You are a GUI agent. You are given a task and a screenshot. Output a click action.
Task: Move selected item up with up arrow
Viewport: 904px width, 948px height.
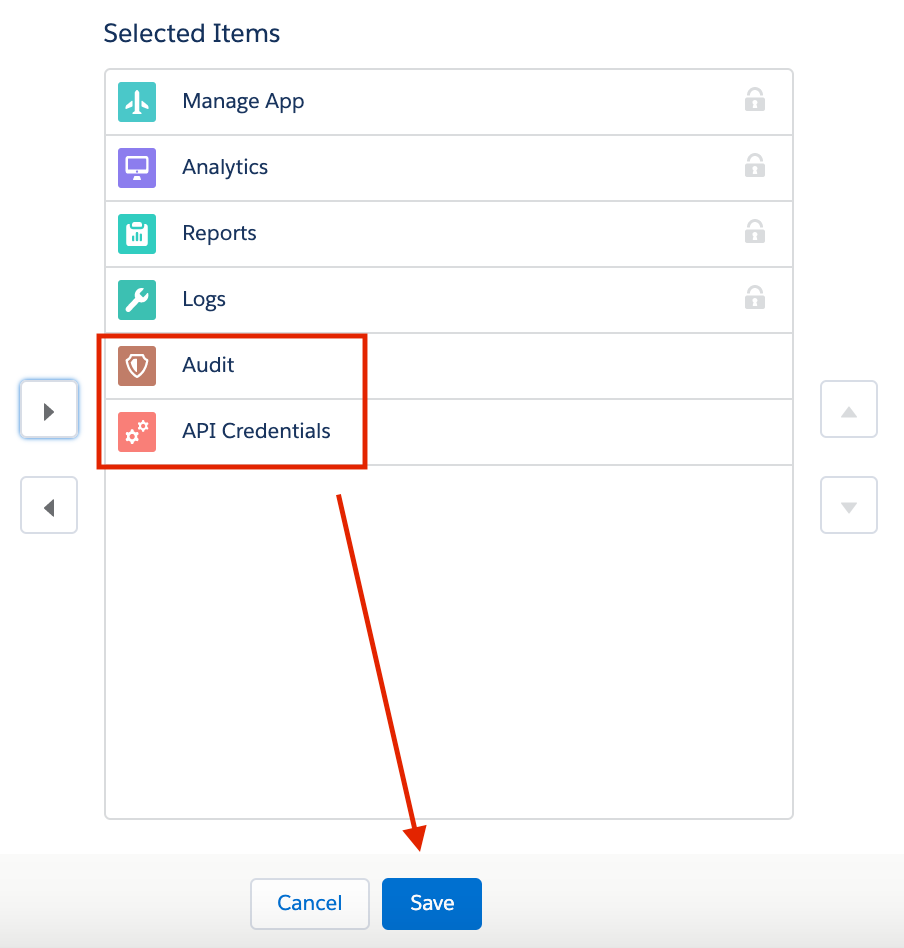click(848, 409)
